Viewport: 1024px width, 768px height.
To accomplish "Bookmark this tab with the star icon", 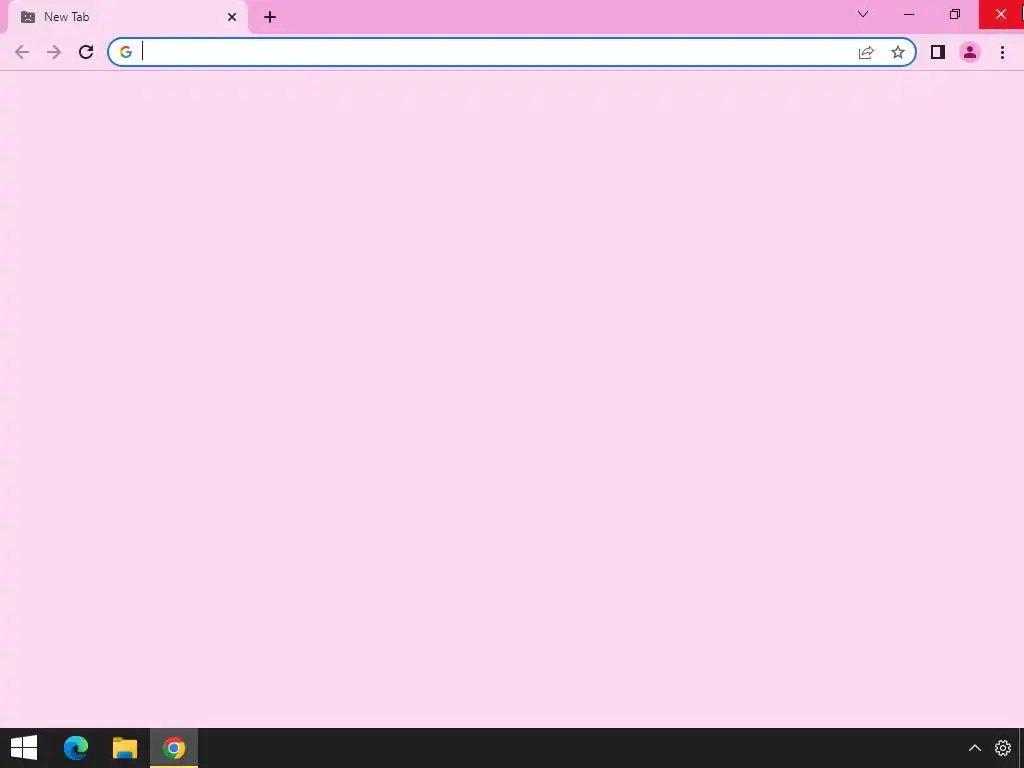I will point(898,52).
